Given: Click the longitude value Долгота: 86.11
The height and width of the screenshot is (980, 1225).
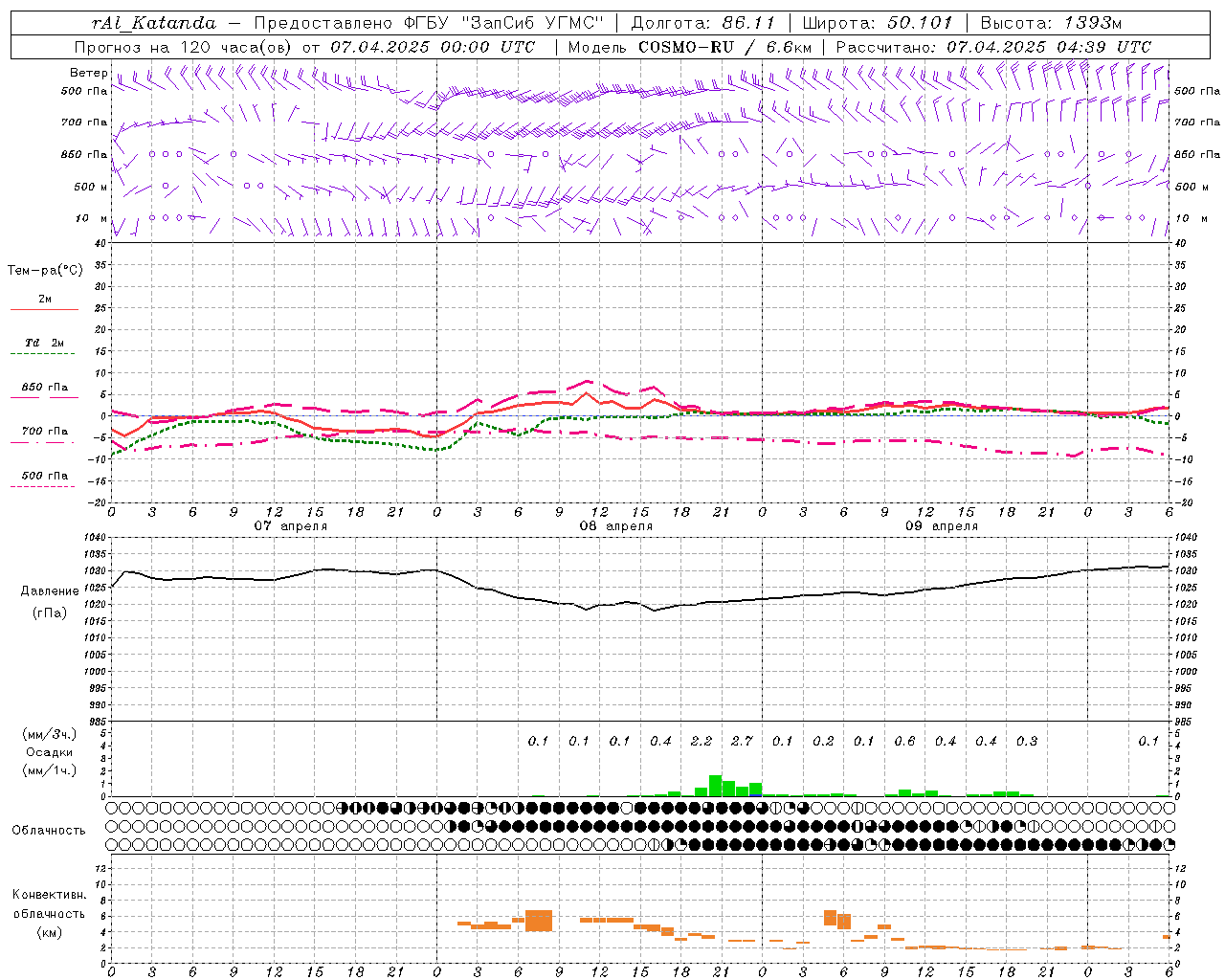Looking at the screenshot, I should tap(703, 23).
